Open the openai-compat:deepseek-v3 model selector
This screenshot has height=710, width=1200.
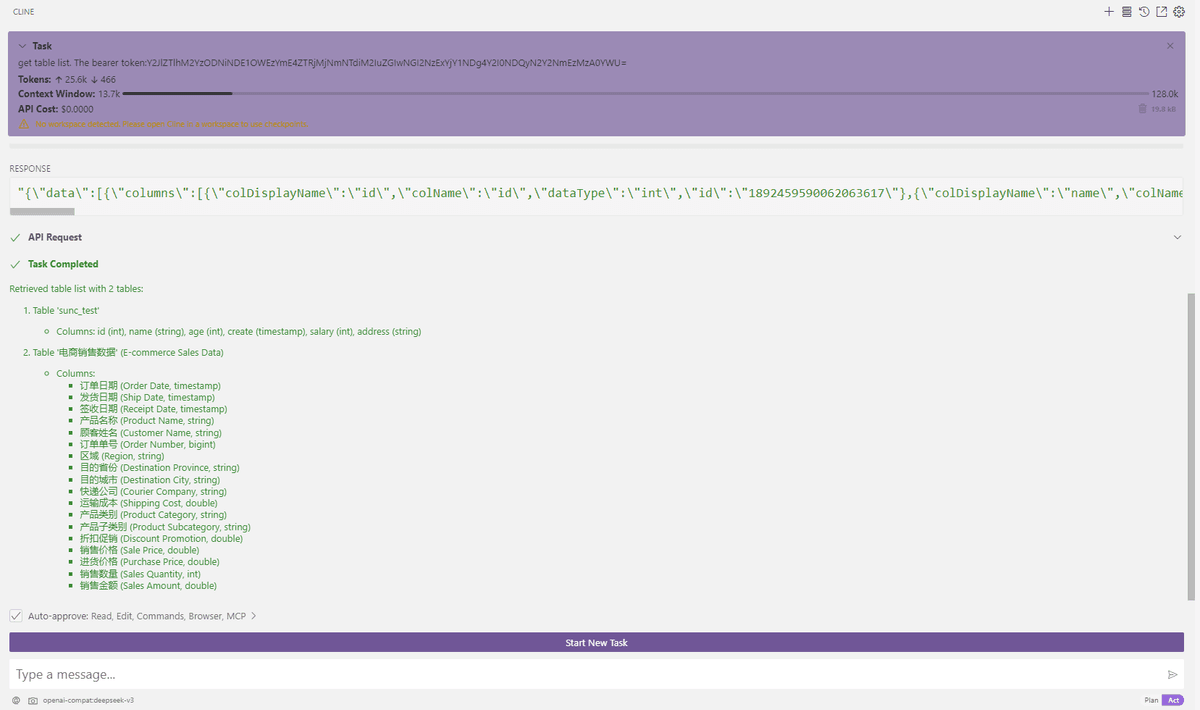click(88, 700)
